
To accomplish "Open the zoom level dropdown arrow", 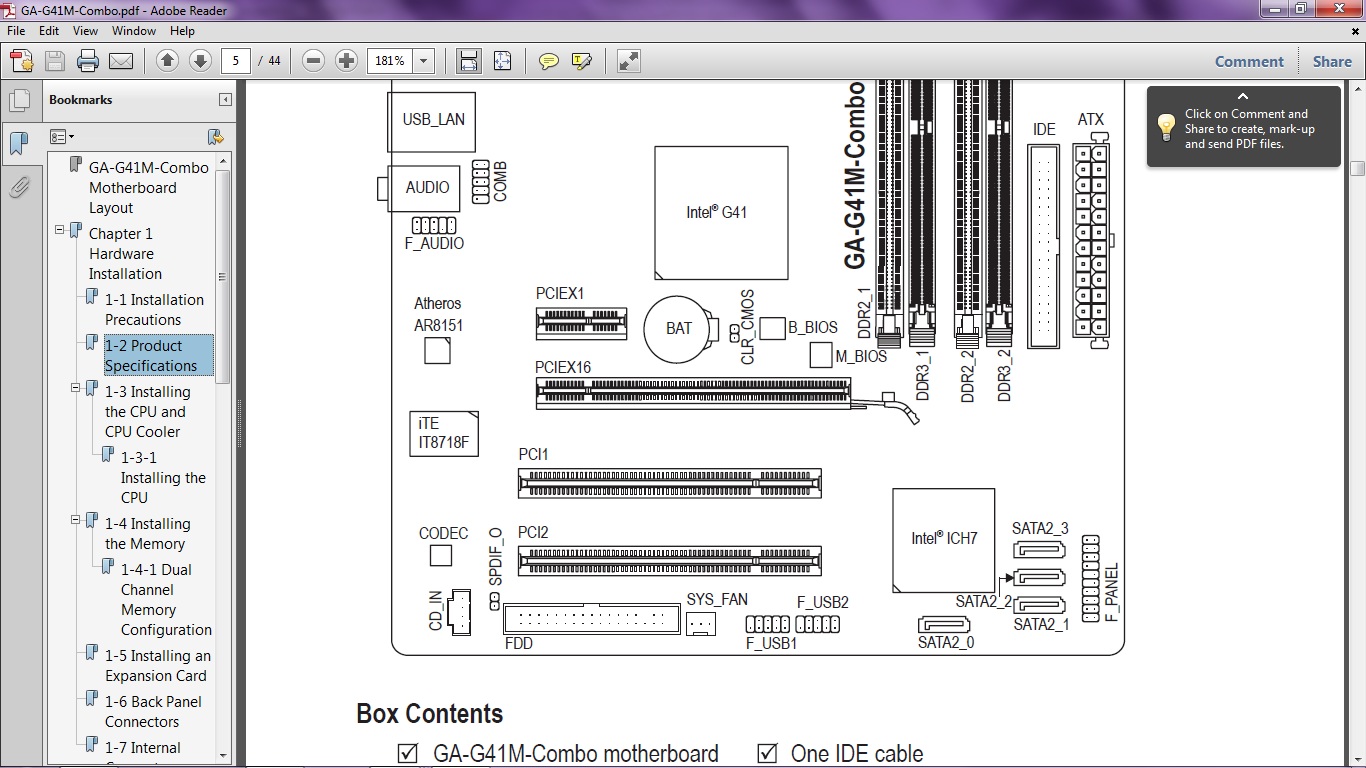I will point(424,61).
